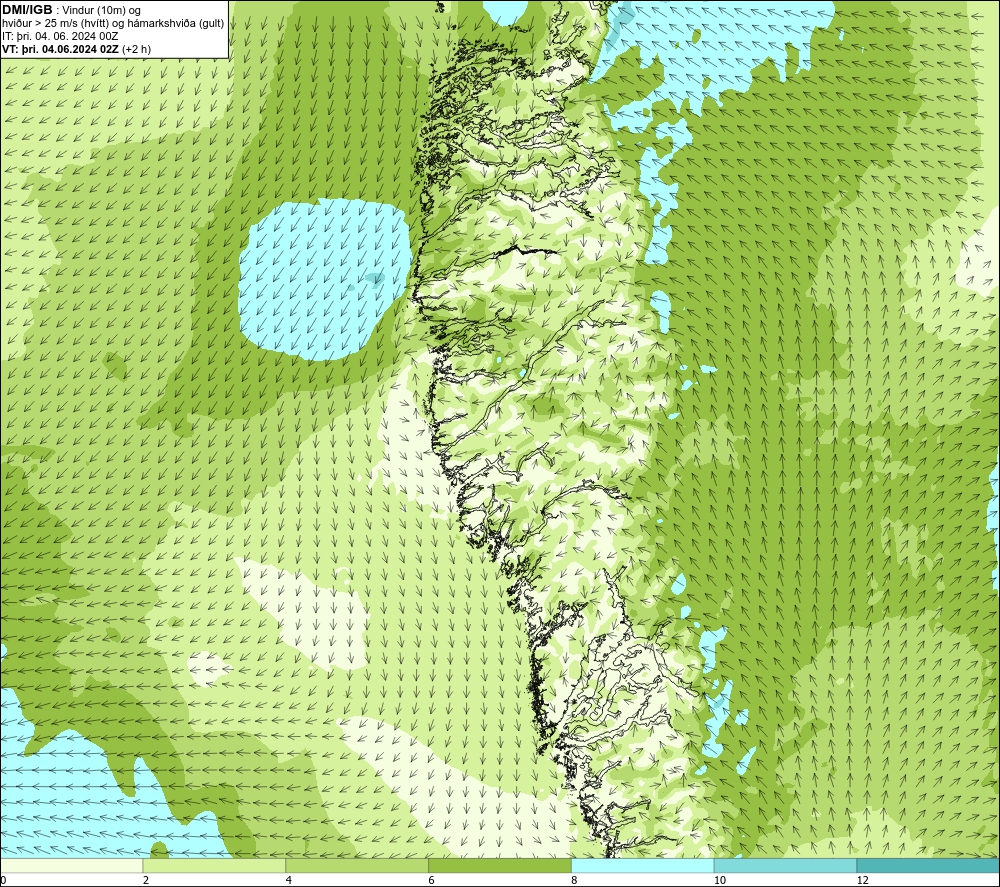Click the 8–10 m/s light cyan swatch
Screen dimensions: 1000x887
[643, 865]
